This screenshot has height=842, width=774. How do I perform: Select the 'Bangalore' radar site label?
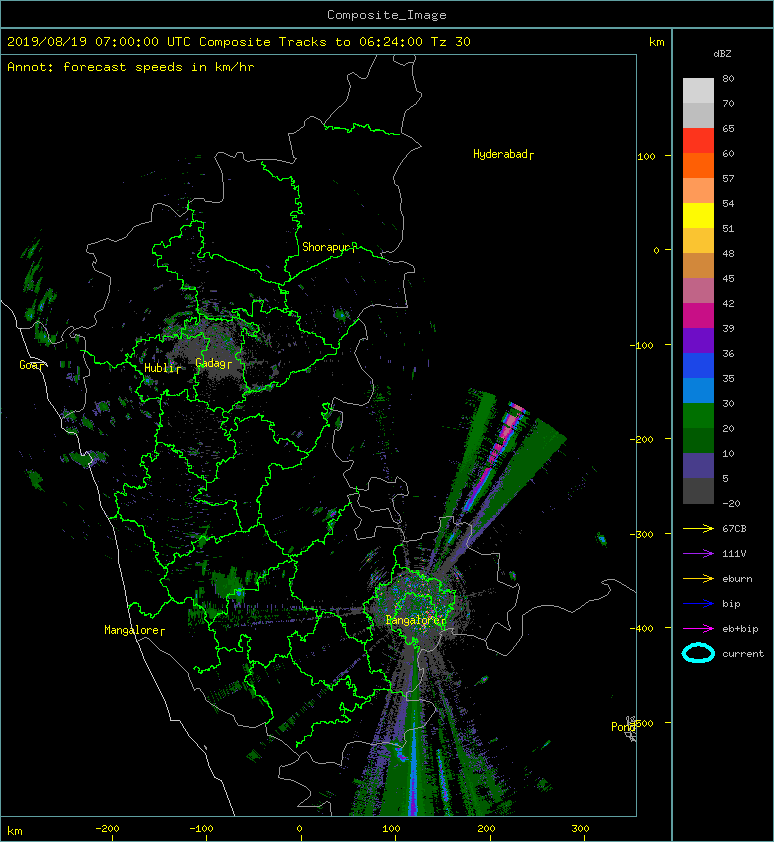pyautogui.click(x=416, y=621)
